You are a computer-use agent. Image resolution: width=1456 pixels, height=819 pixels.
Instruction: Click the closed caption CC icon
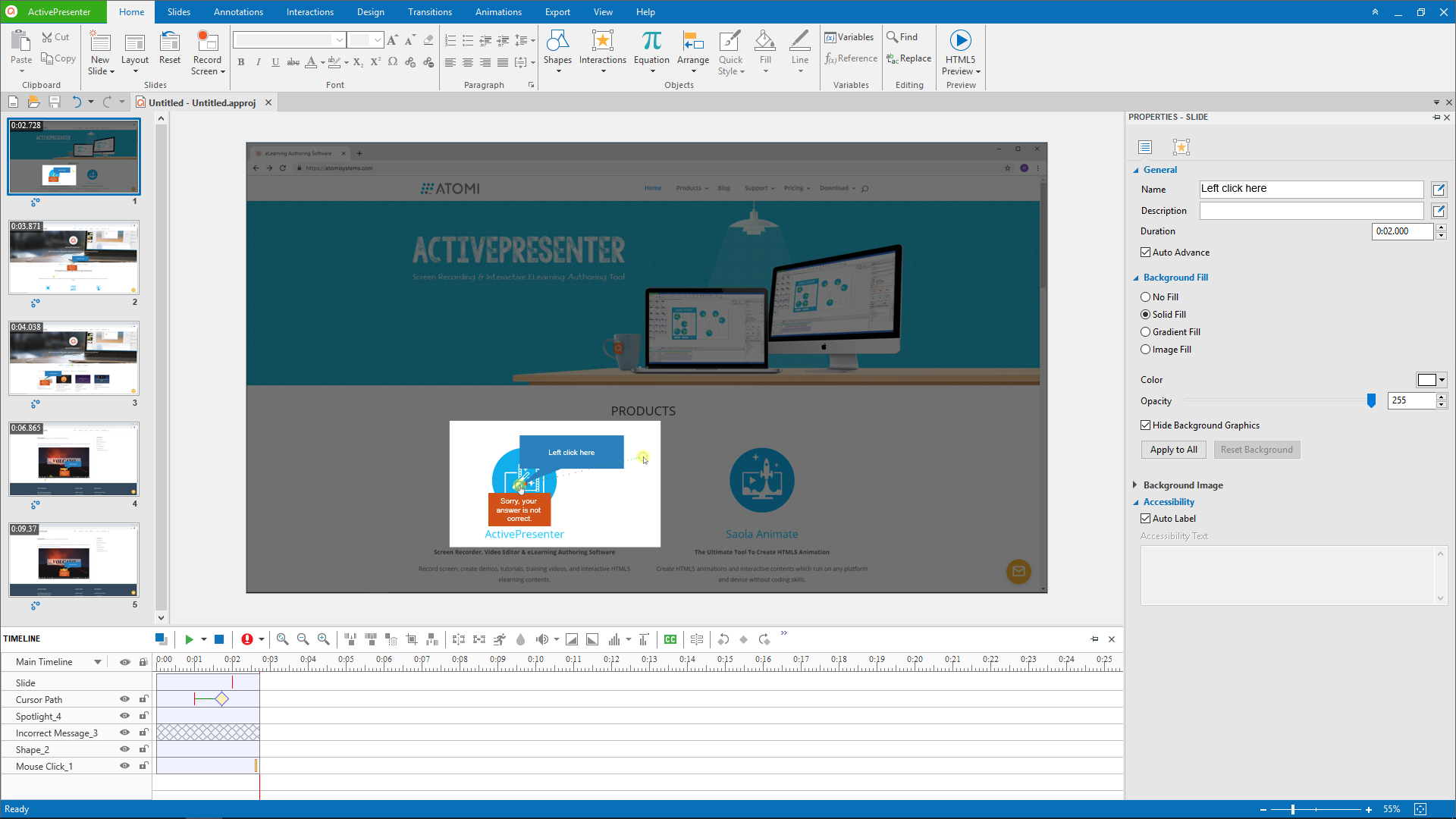[670, 639]
